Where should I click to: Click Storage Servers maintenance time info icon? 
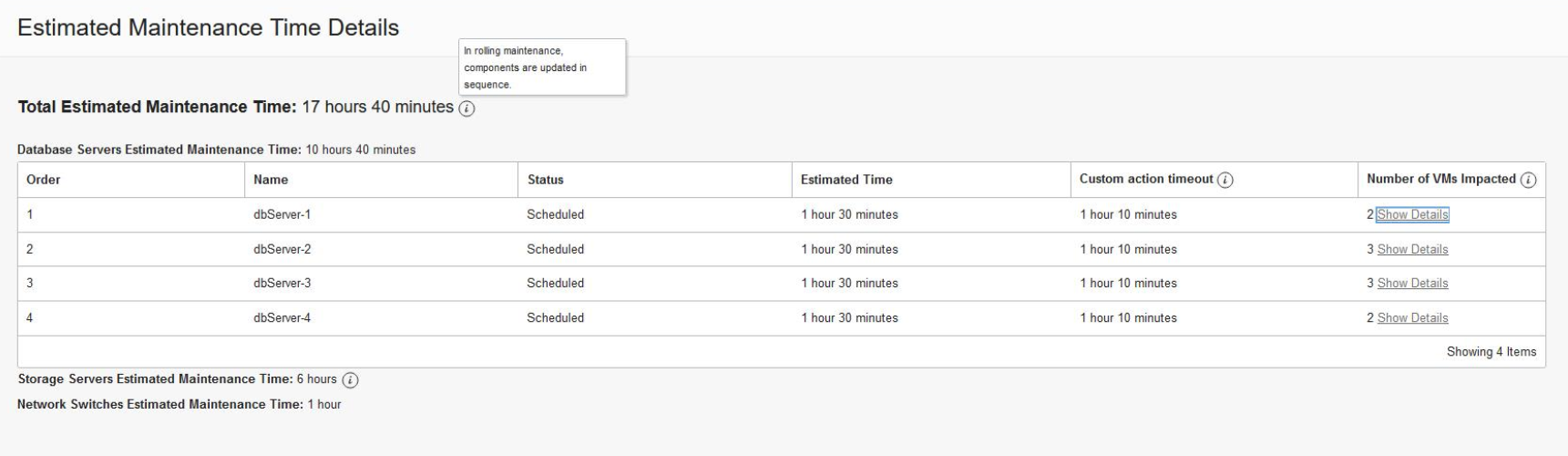point(350,379)
